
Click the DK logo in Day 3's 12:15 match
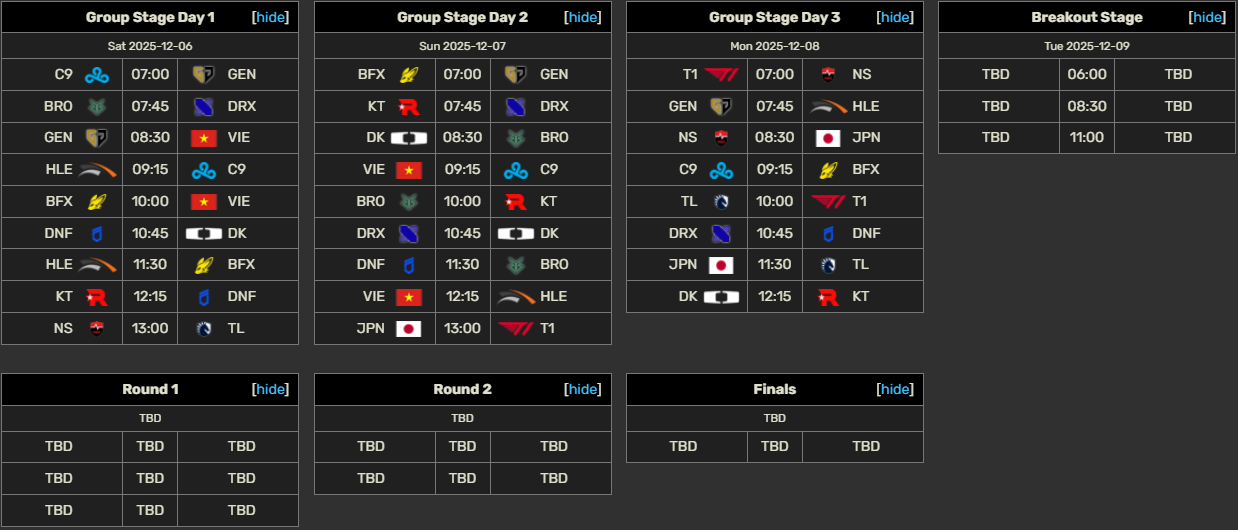click(x=721, y=296)
